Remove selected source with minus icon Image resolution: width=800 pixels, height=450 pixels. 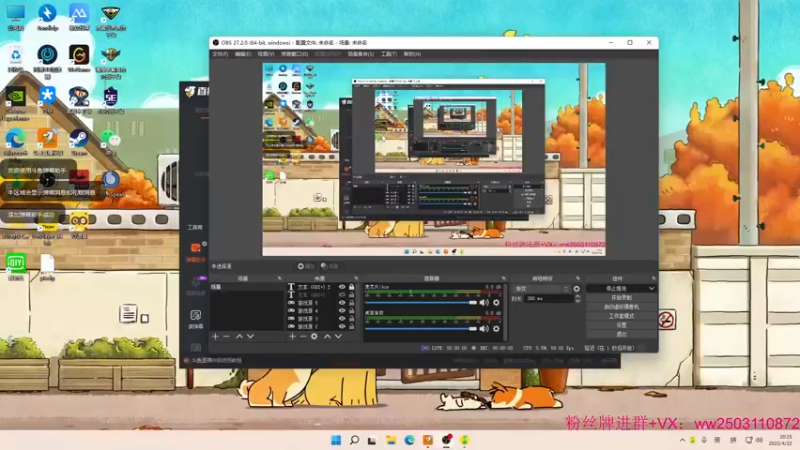click(303, 337)
